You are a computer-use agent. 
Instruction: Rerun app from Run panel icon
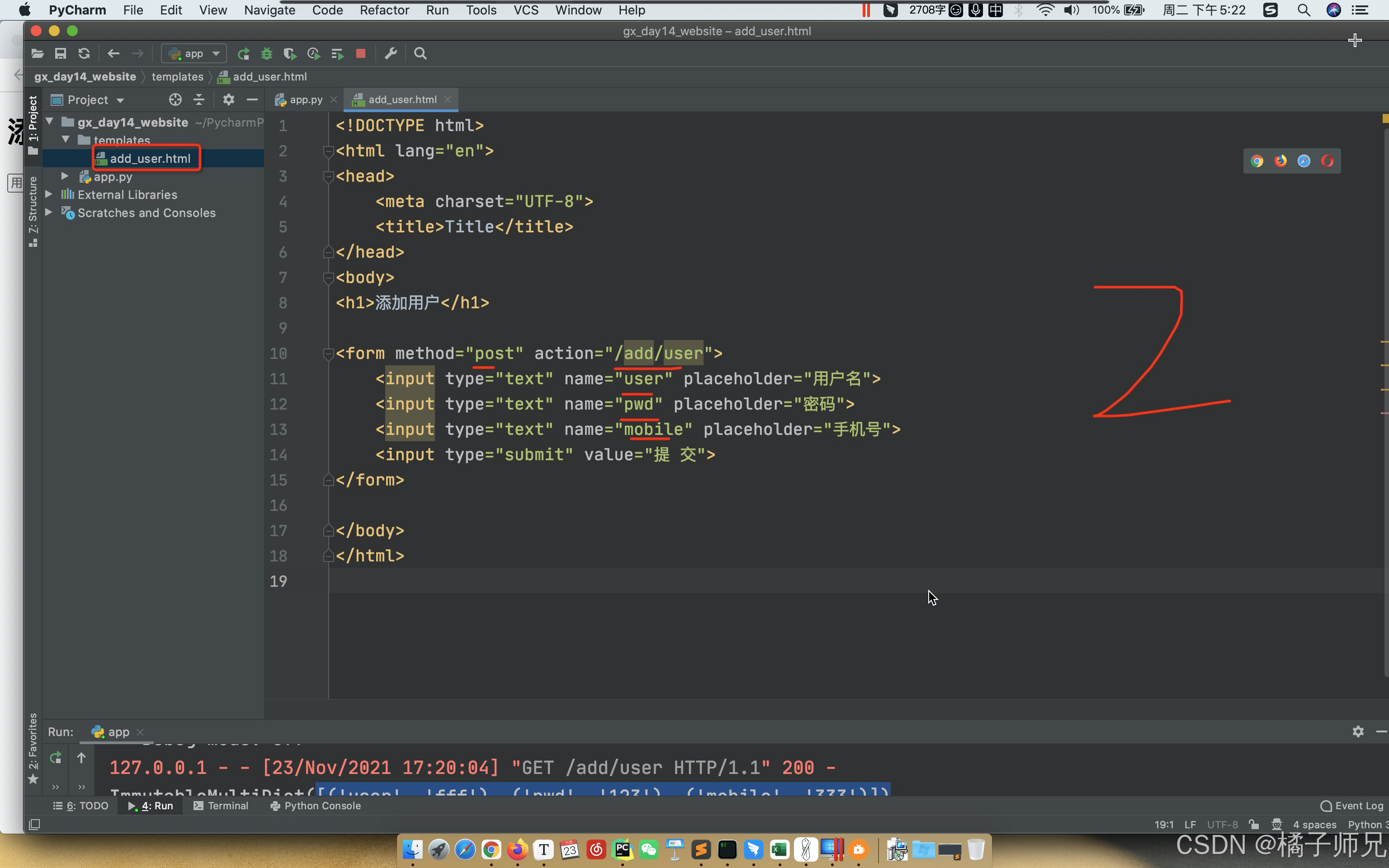(x=56, y=758)
